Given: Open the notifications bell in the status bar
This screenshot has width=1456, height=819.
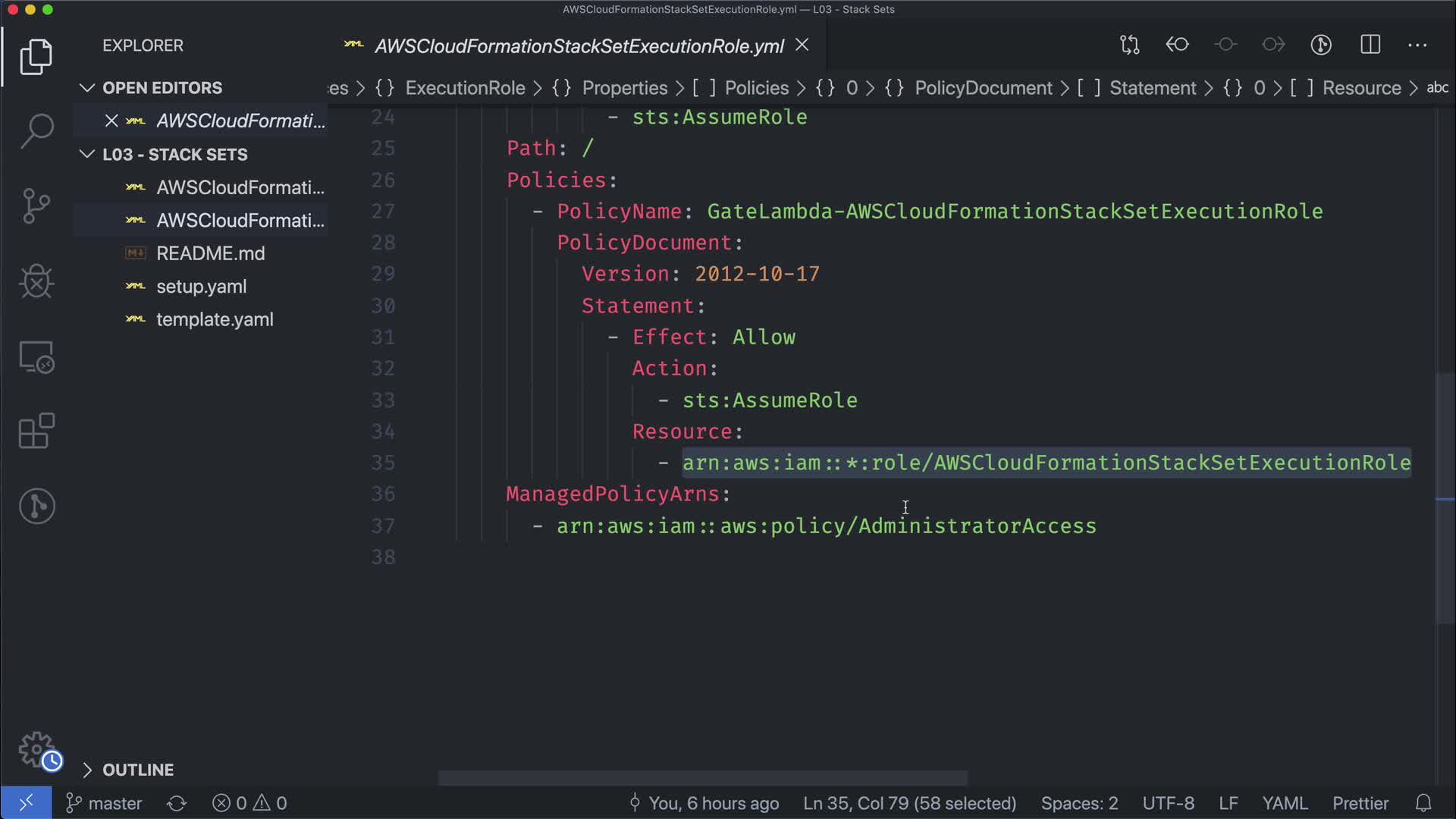Looking at the screenshot, I should click(1423, 803).
